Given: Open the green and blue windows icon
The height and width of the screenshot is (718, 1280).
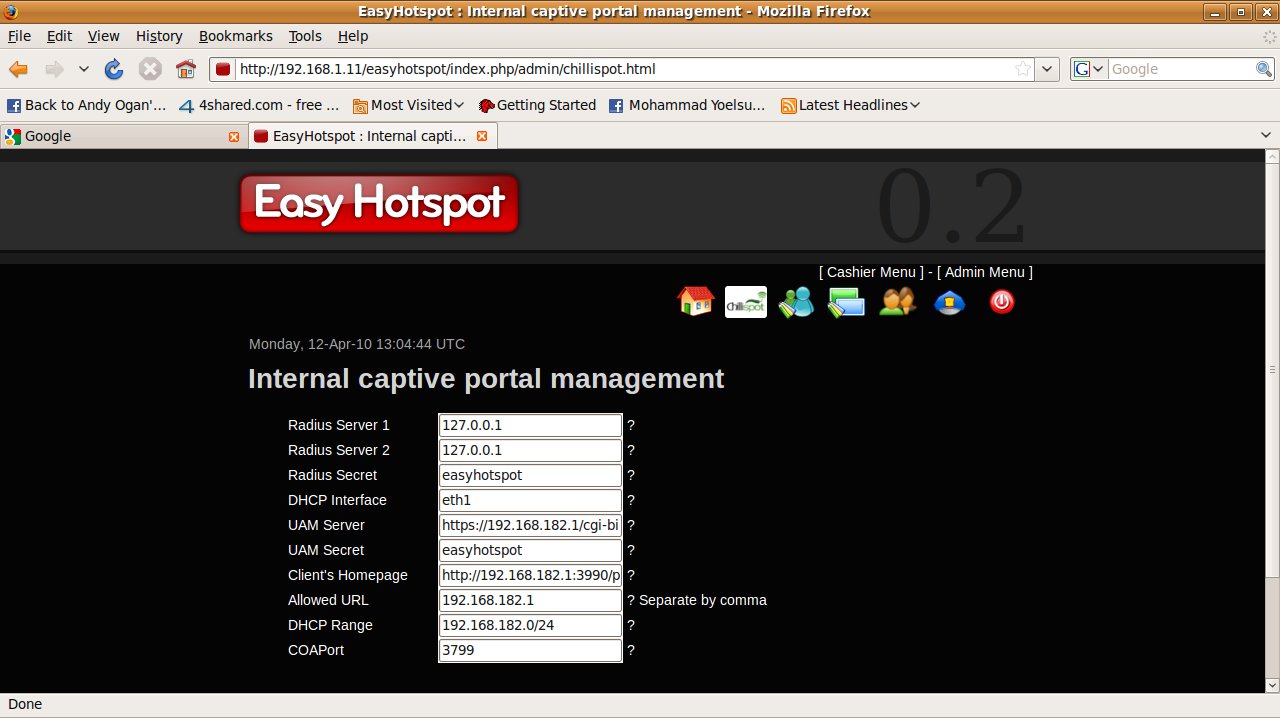Looking at the screenshot, I should tap(846, 302).
